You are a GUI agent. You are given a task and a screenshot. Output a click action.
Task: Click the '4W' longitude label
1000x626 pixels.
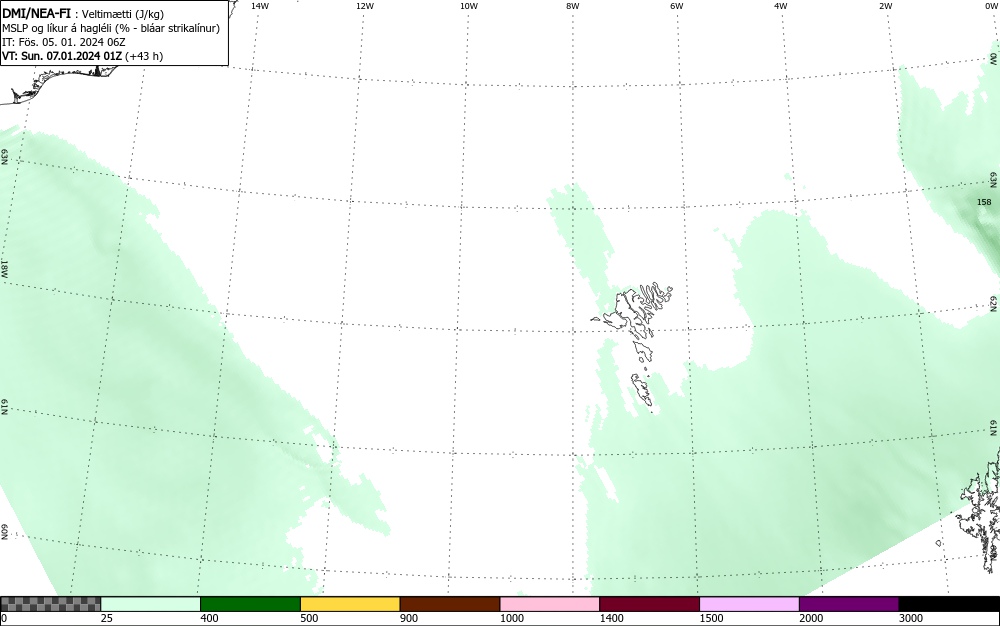pos(781,6)
